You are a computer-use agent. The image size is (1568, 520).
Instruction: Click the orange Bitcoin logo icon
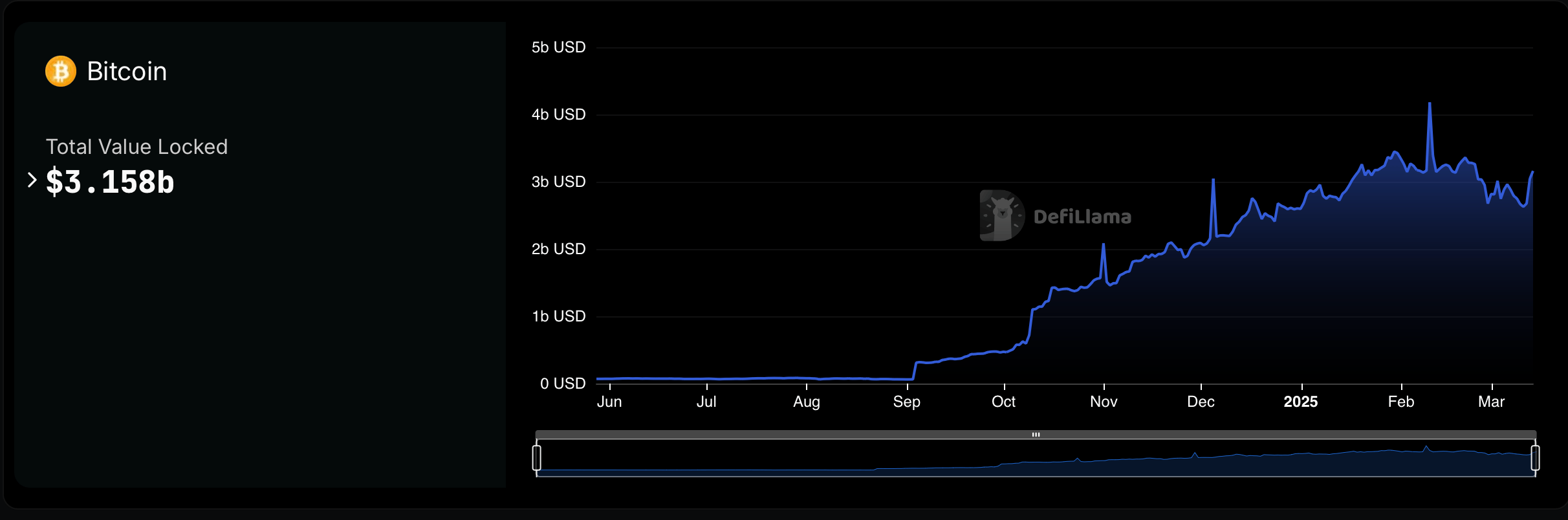pos(61,71)
